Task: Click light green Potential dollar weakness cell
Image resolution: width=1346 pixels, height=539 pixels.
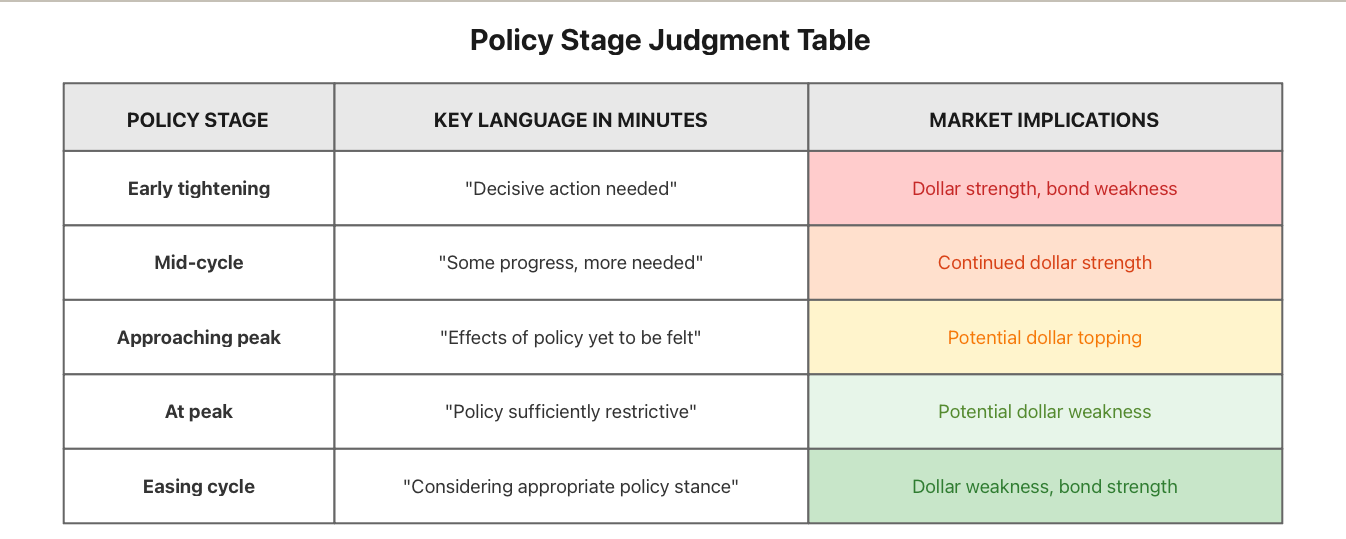Action: (x=1045, y=411)
